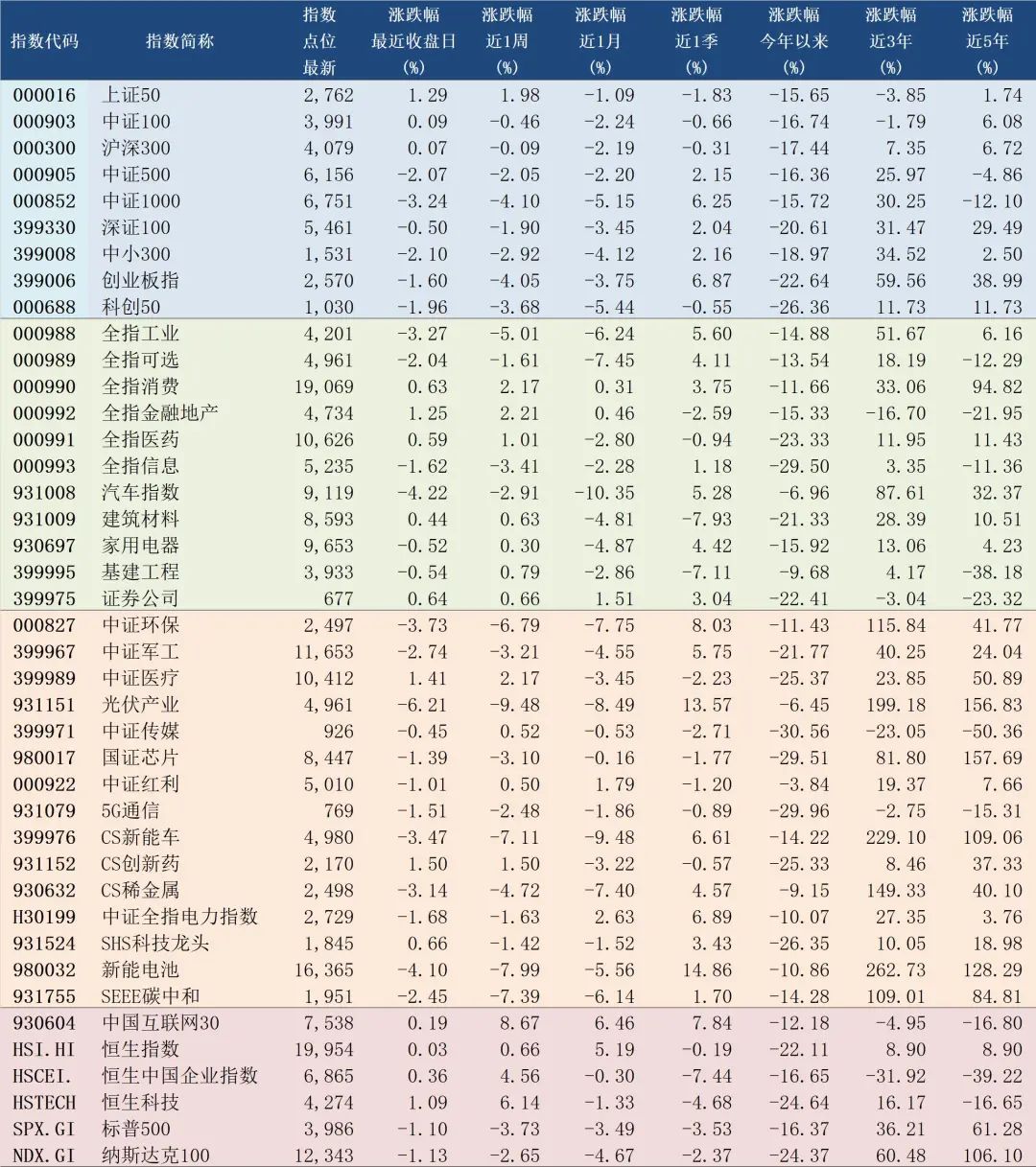This screenshot has height=1167, width=1036.
Task: Click the CS创新药 index name
Action: pos(140,864)
